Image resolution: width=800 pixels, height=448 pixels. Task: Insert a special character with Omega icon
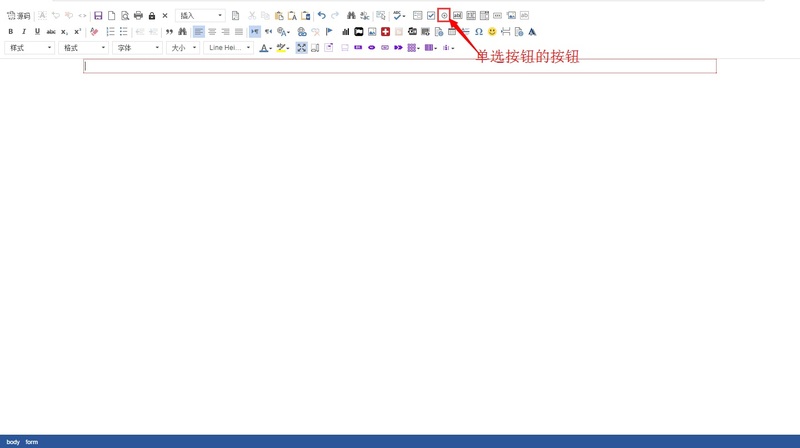click(479, 32)
